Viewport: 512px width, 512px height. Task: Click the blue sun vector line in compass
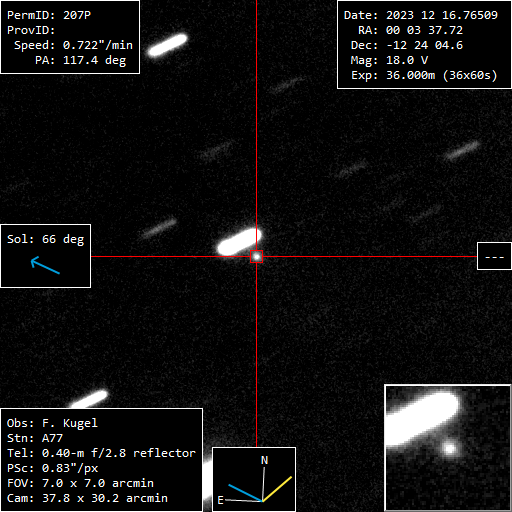click(245, 493)
